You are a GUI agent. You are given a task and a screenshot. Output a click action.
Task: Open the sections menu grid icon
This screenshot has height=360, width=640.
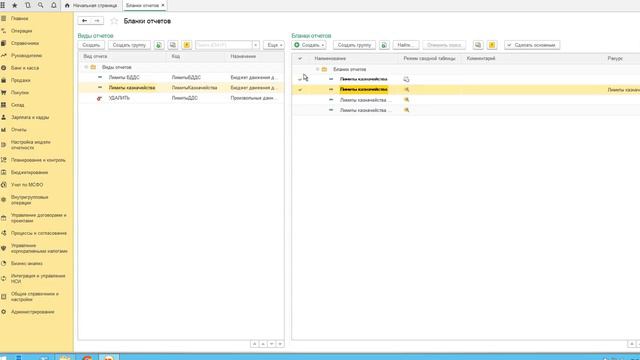pyautogui.click(x=2, y=5)
